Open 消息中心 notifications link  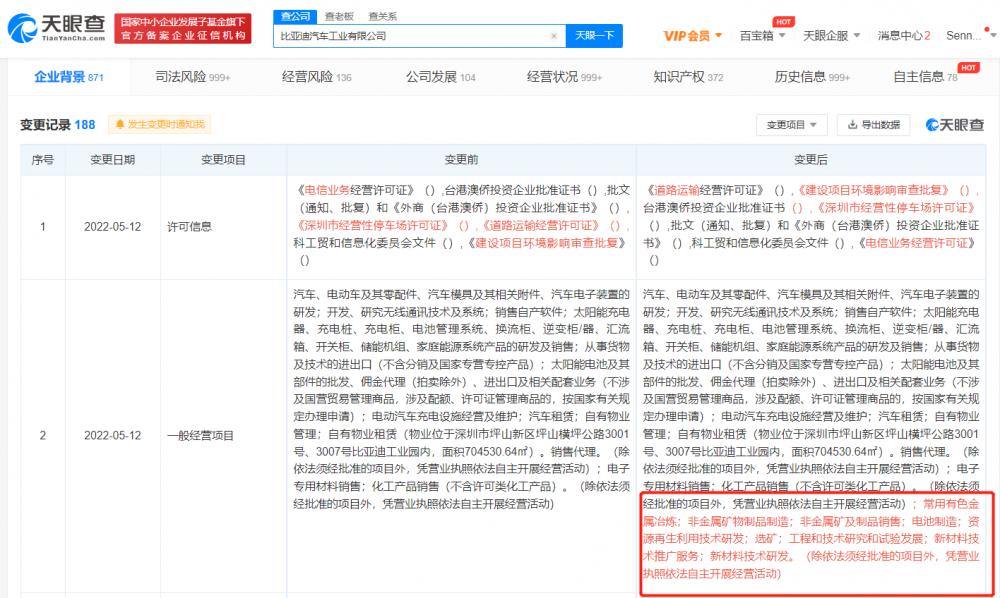click(x=903, y=36)
